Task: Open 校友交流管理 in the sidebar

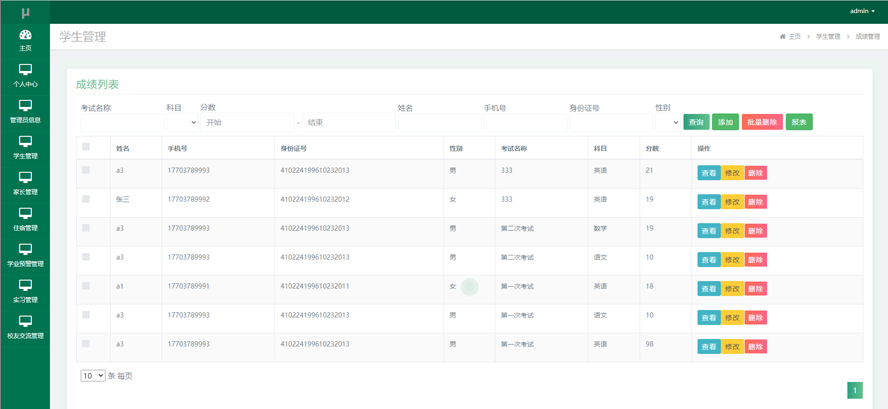Action: pyautogui.click(x=25, y=328)
